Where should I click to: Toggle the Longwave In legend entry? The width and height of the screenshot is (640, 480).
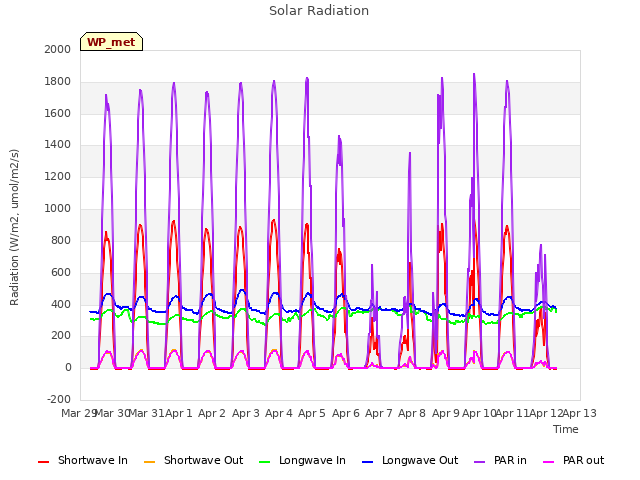302,460
